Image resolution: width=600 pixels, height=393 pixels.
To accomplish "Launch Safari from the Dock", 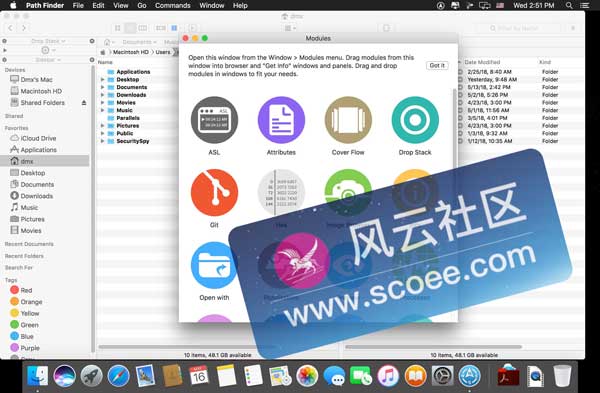I will (x=118, y=376).
